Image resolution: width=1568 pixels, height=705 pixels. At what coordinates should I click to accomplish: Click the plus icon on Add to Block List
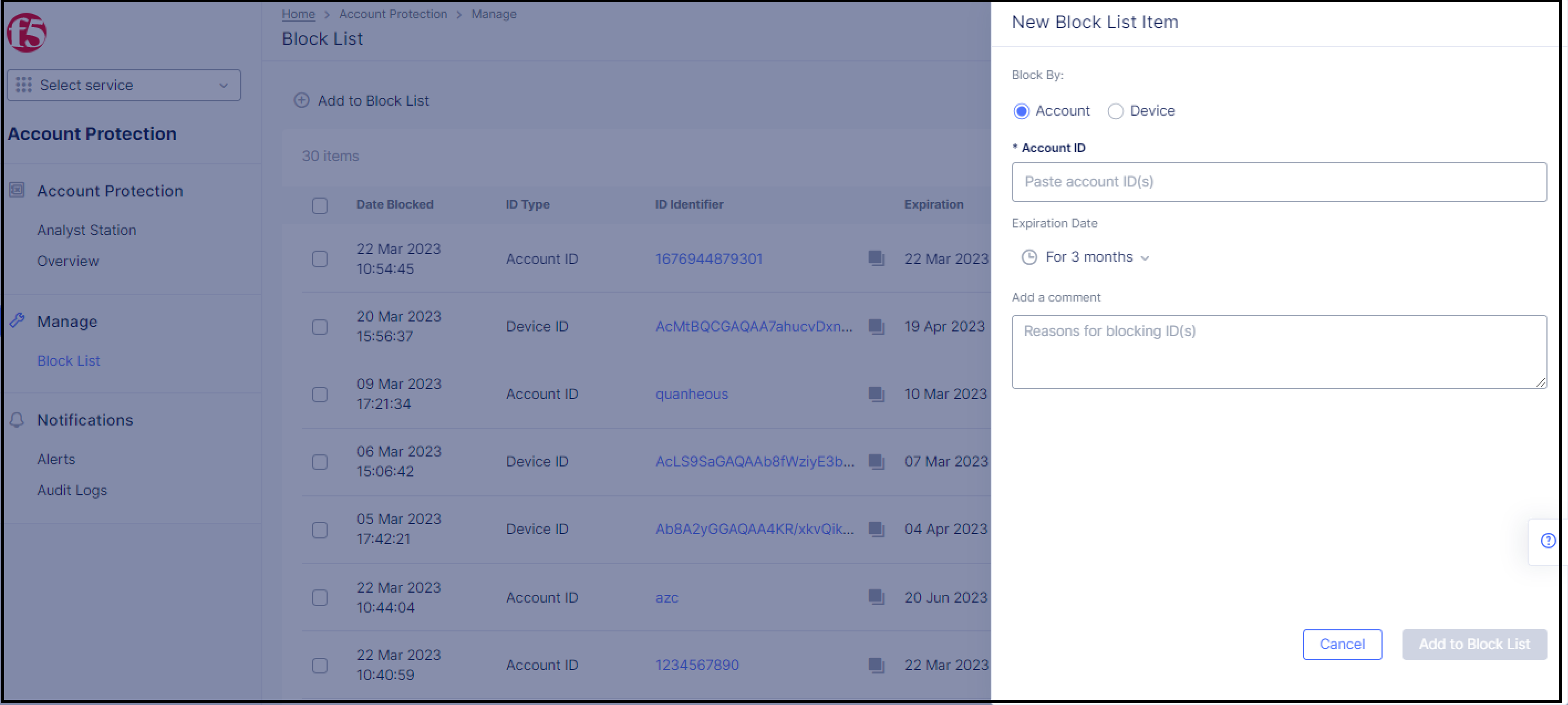point(301,101)
